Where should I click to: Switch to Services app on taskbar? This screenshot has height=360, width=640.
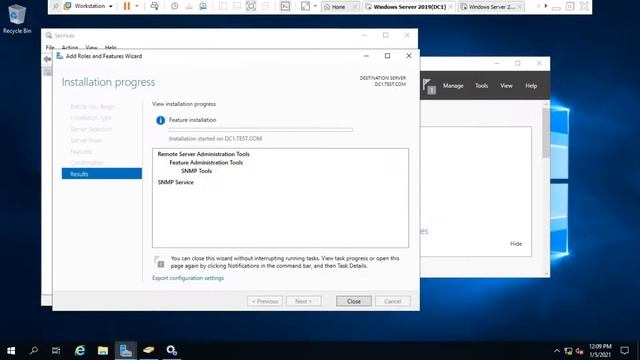click(171, 351)
